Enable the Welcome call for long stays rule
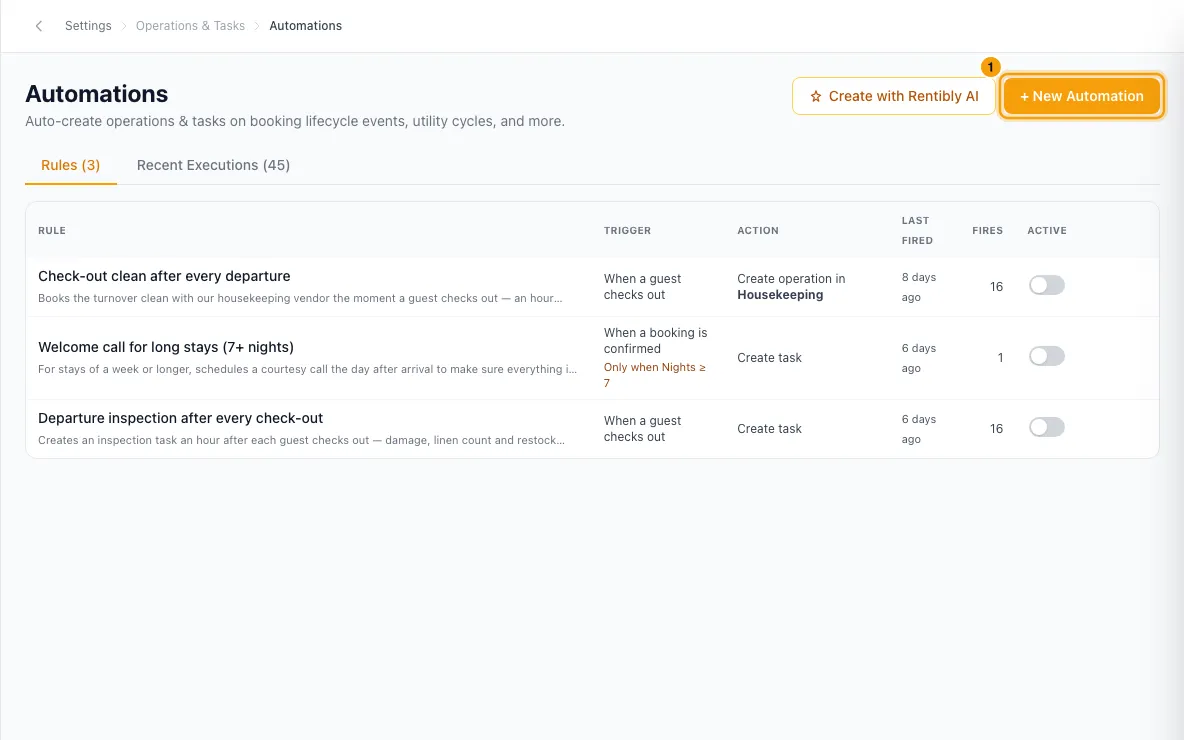 coord(1047,356)
